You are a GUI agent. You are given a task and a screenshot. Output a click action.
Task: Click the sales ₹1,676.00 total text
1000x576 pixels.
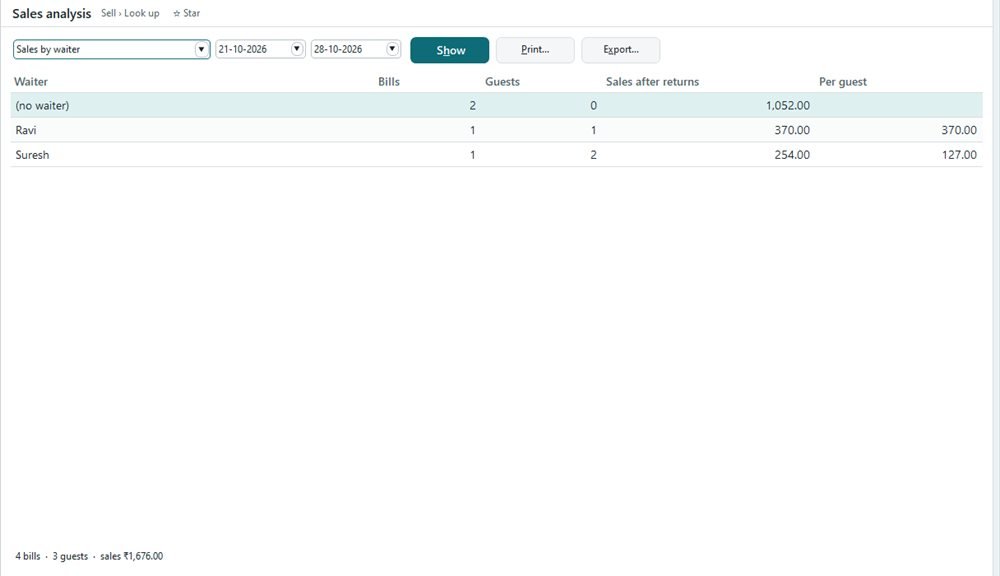[x=131, y=556]
